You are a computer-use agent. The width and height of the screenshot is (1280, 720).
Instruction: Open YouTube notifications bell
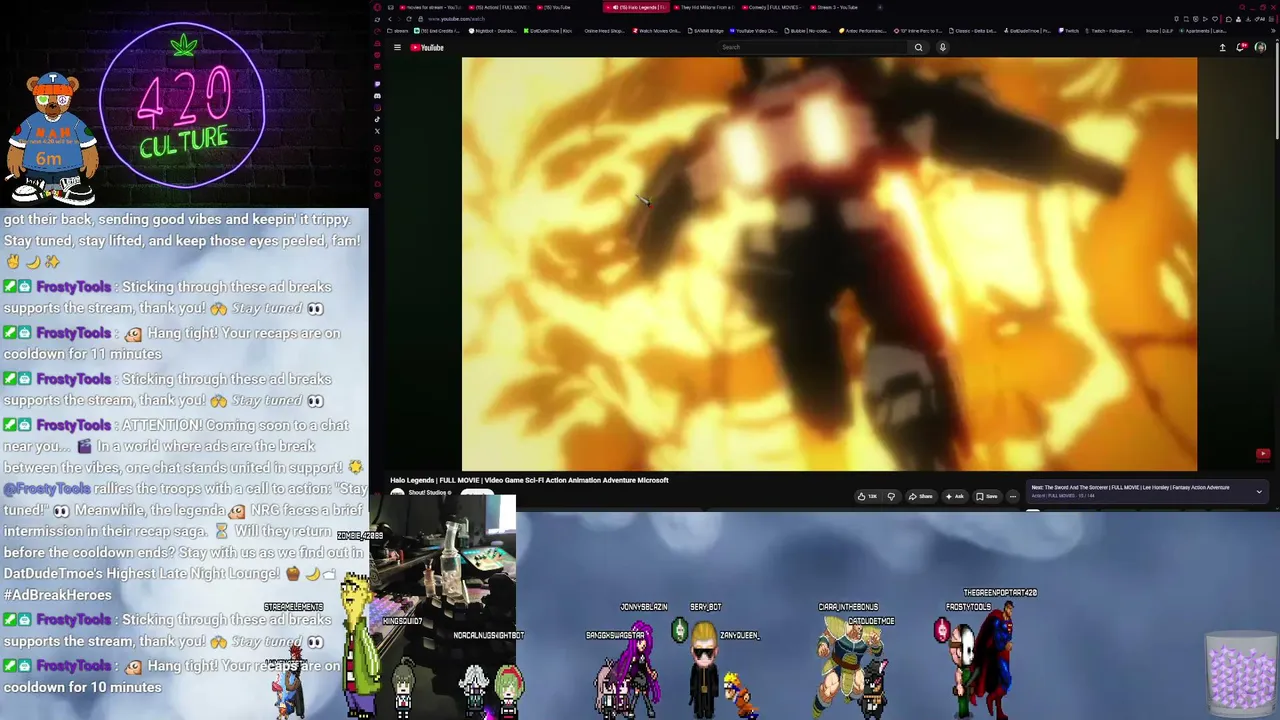click(x=1241, y=47)
